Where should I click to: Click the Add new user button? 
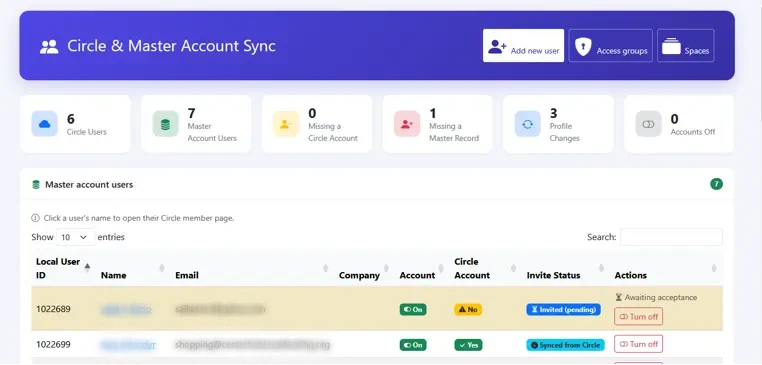[523, 46]
